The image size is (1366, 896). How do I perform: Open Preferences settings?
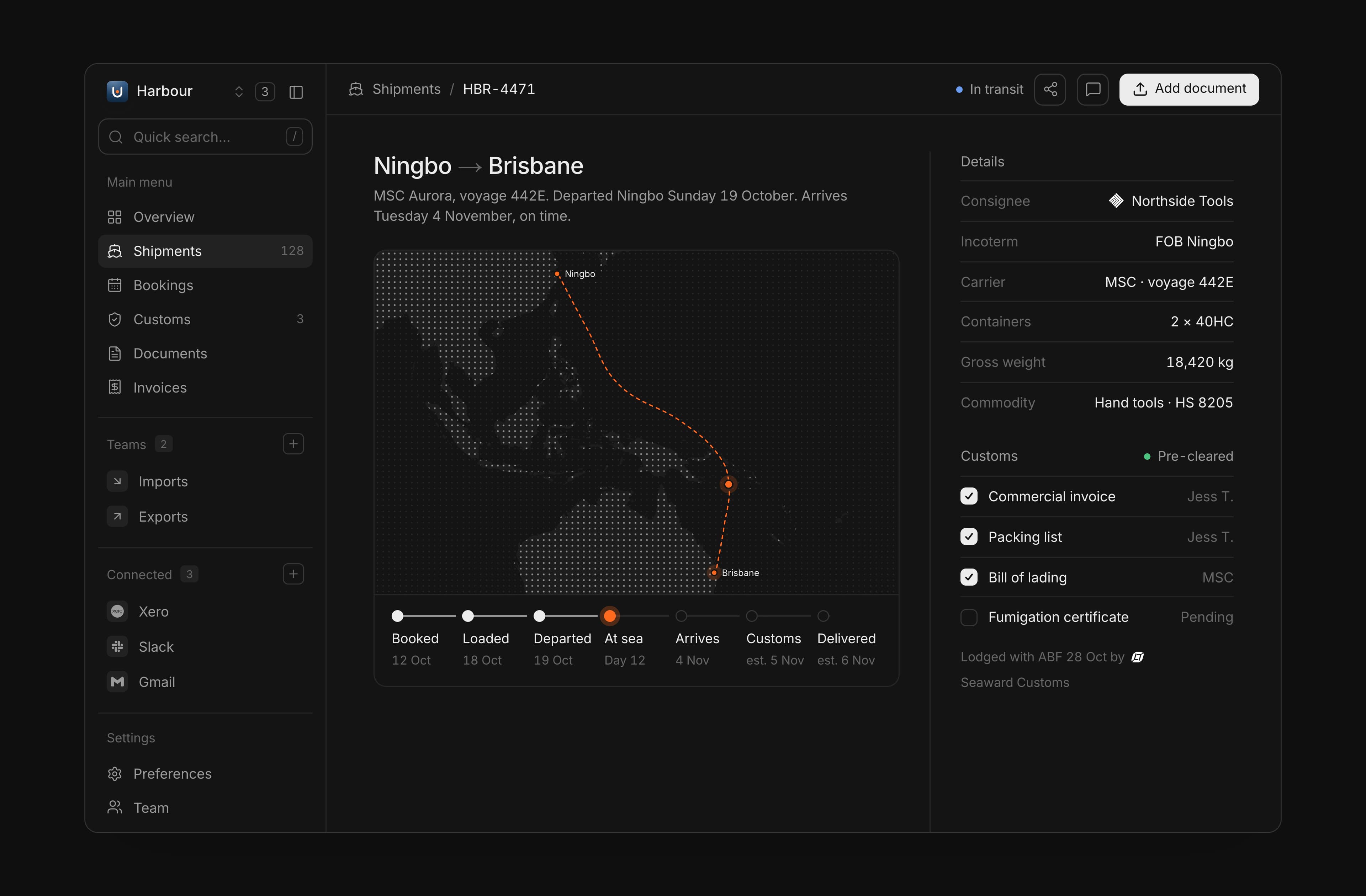(206, 774)
